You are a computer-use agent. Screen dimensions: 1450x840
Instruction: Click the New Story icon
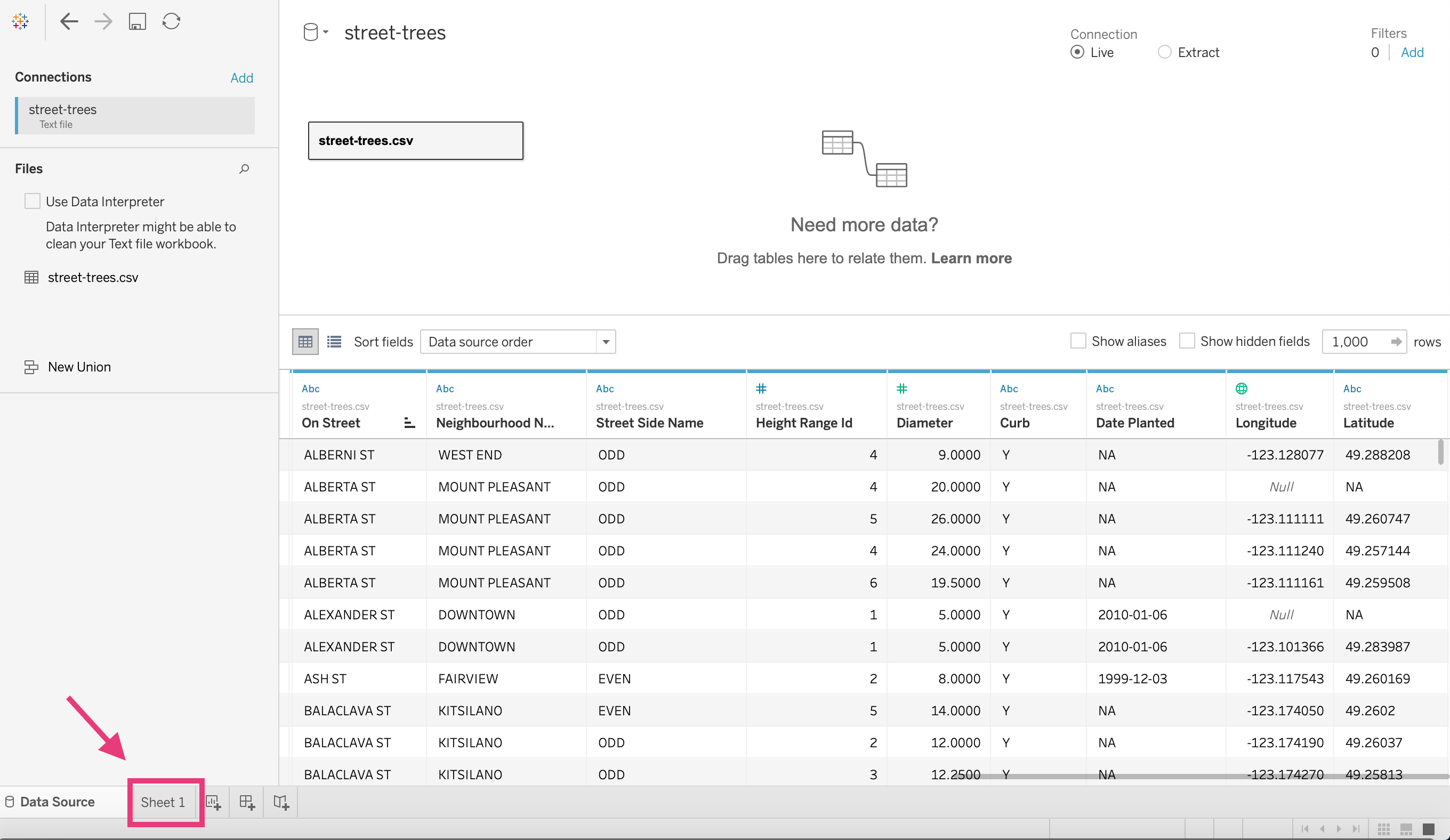[281, 802]
